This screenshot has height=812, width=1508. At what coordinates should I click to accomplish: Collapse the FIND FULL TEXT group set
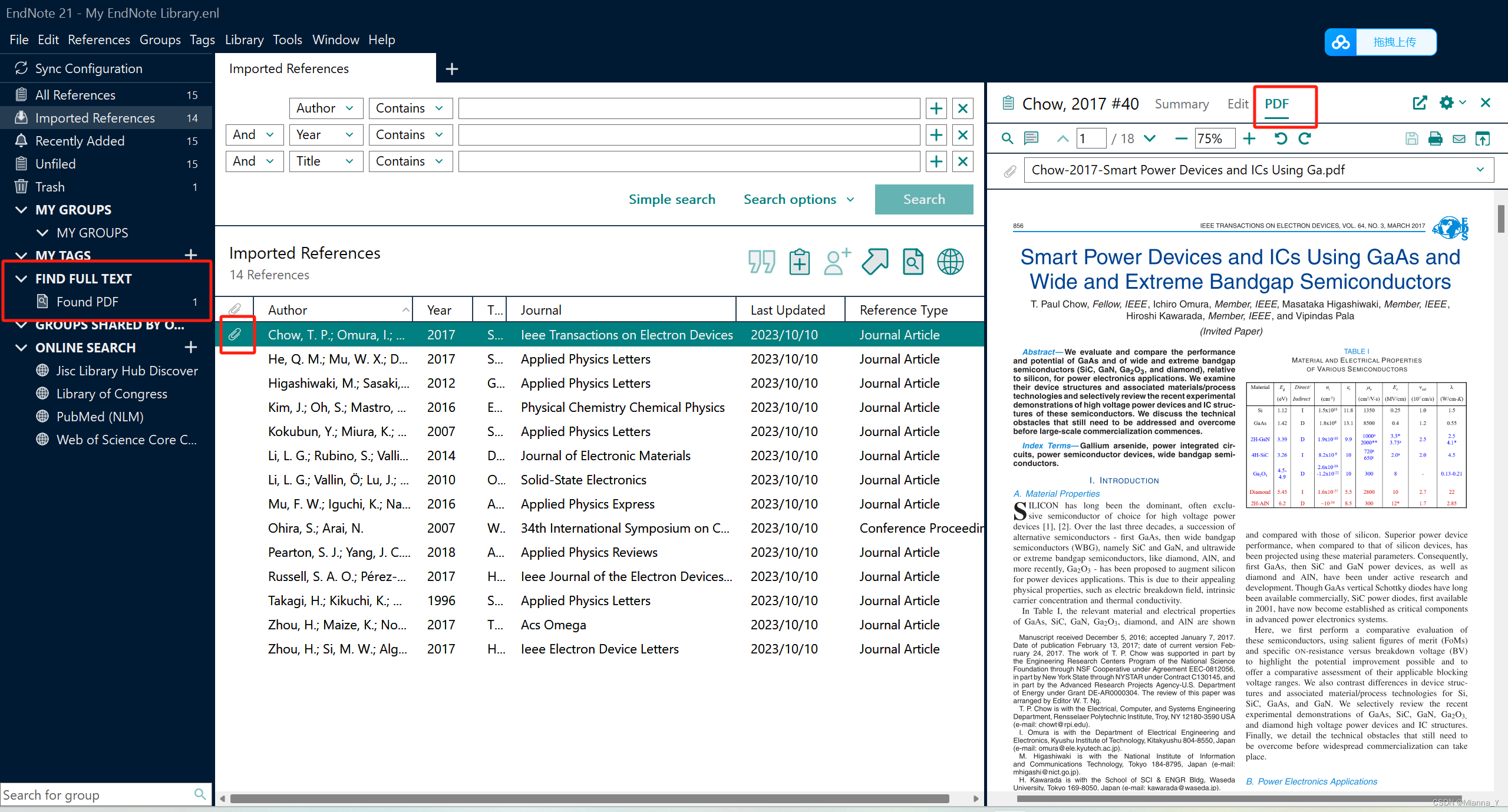[x=21, y=279]
